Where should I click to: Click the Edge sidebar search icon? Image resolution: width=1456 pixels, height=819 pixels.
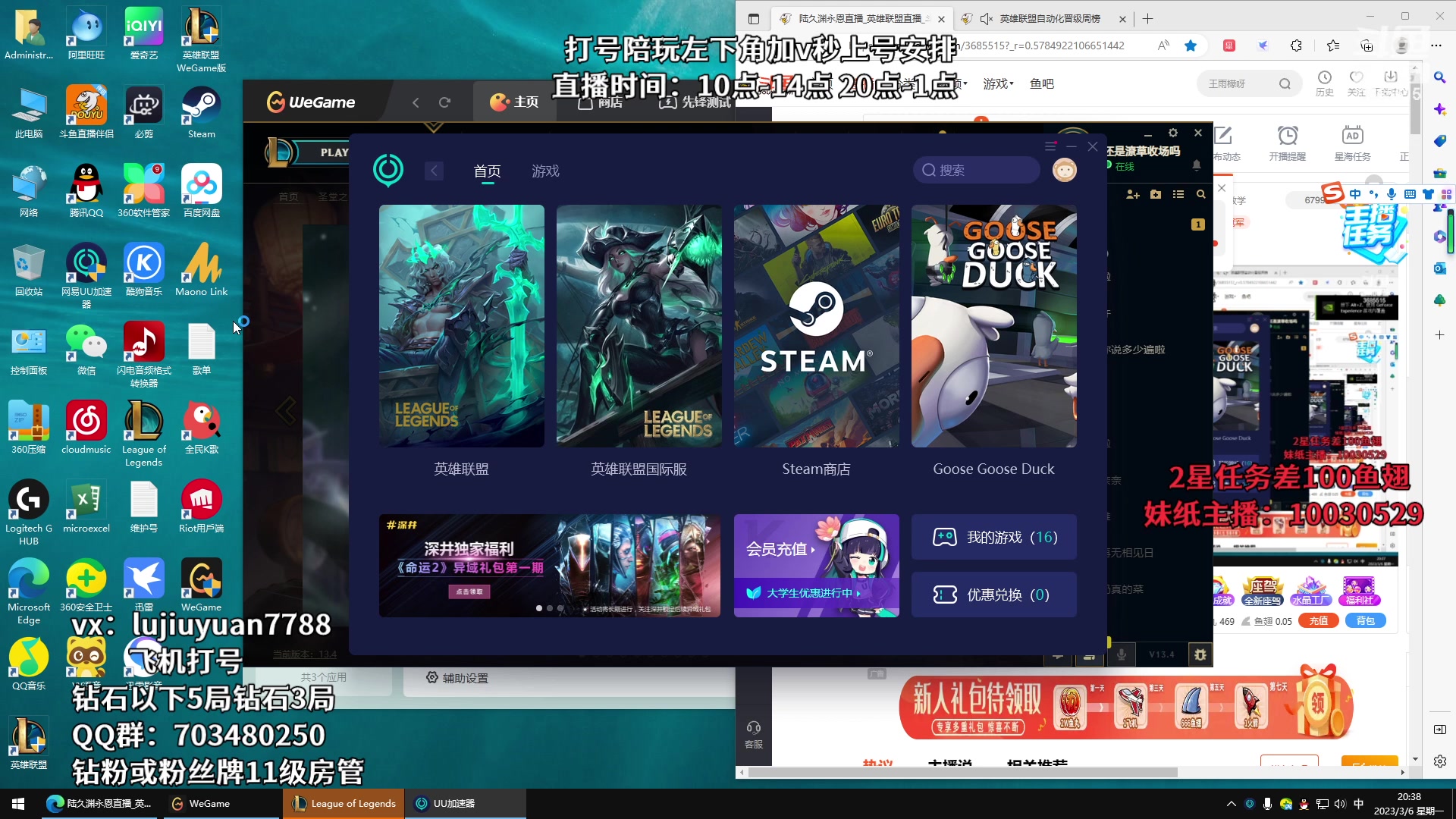point(1439,77)
